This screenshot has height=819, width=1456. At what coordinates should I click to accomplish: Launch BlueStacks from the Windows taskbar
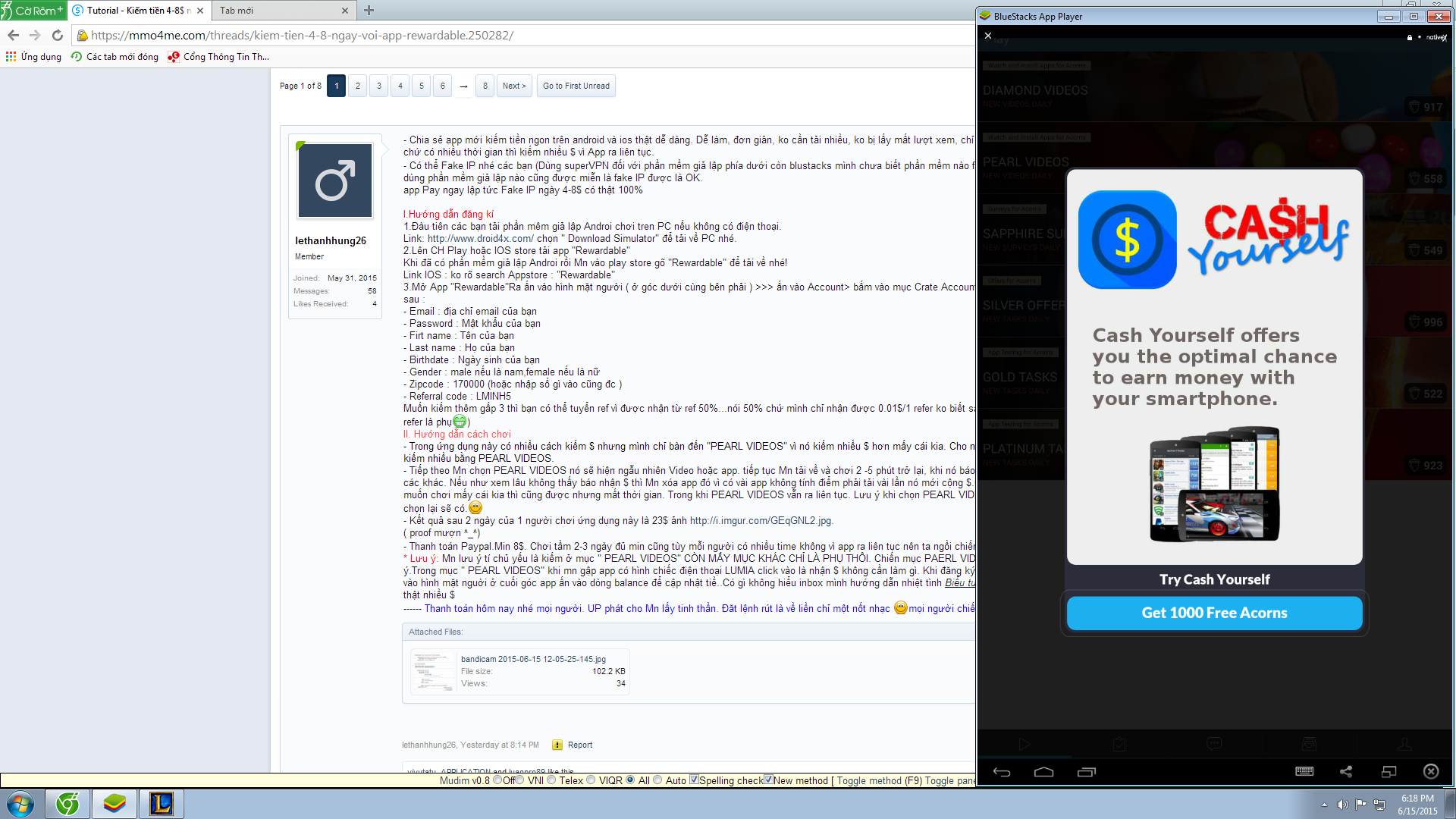(115, 803)
